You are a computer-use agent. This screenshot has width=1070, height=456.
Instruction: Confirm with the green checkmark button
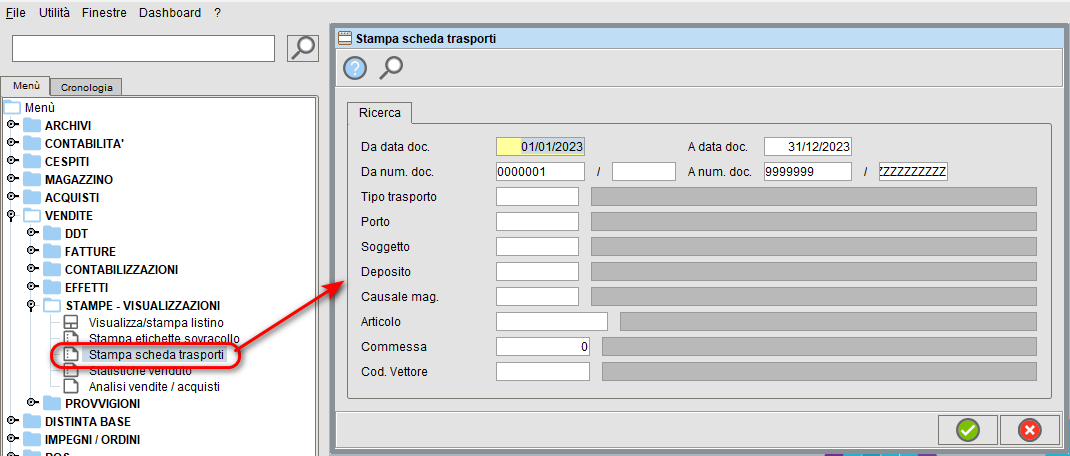tap(967, 429)
